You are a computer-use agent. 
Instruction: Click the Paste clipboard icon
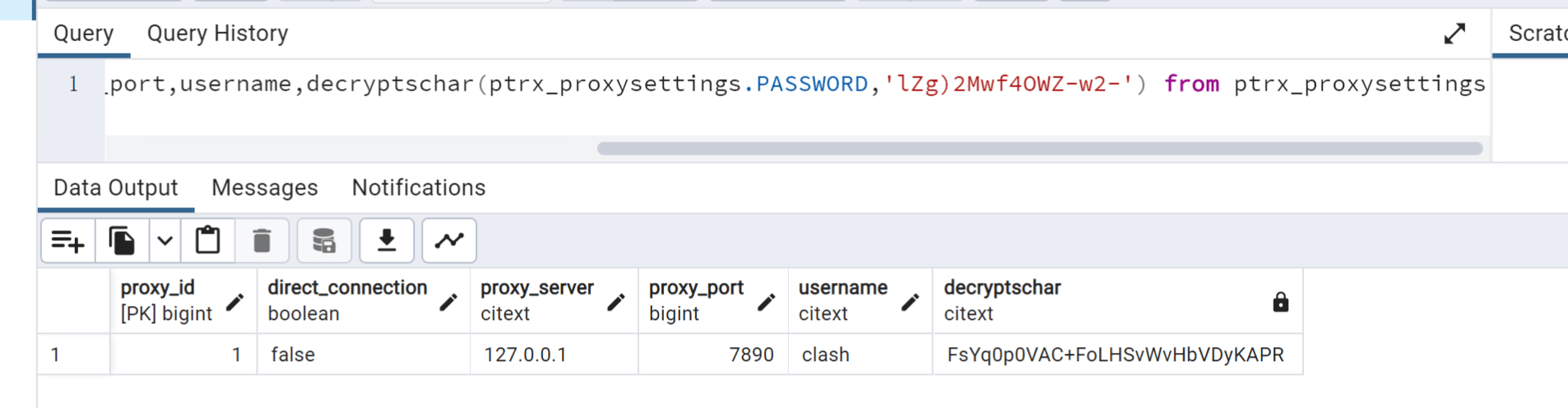207,241
